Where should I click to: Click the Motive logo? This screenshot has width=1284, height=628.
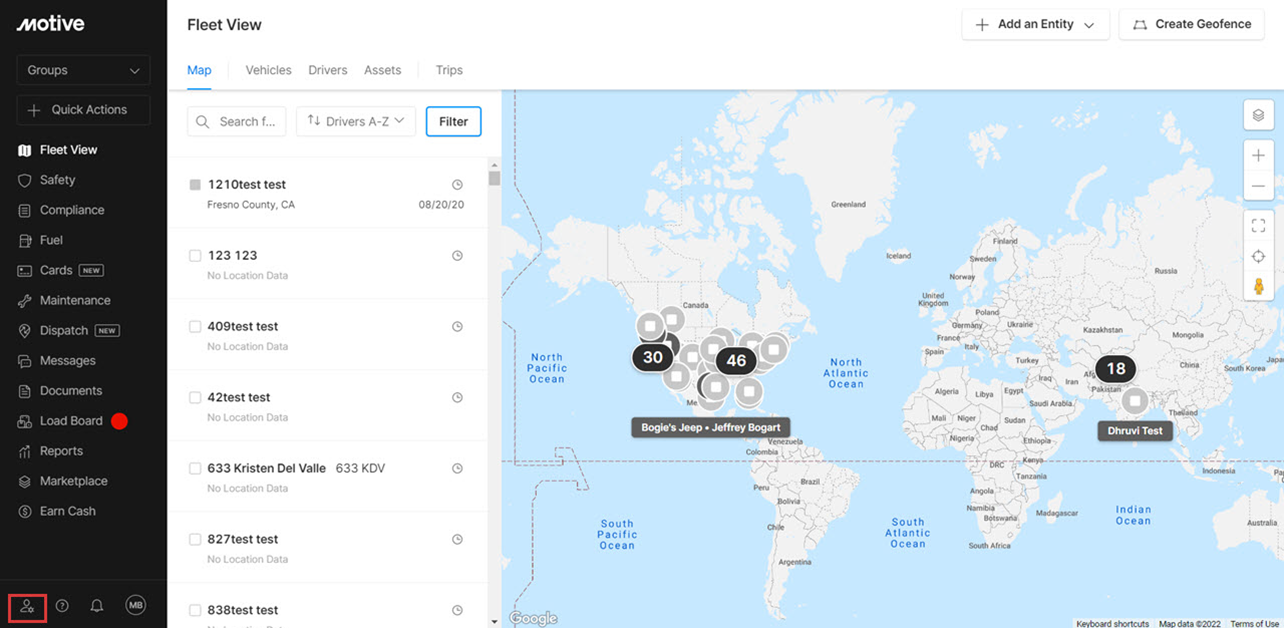pyautogui.click(x=50, y=24)
